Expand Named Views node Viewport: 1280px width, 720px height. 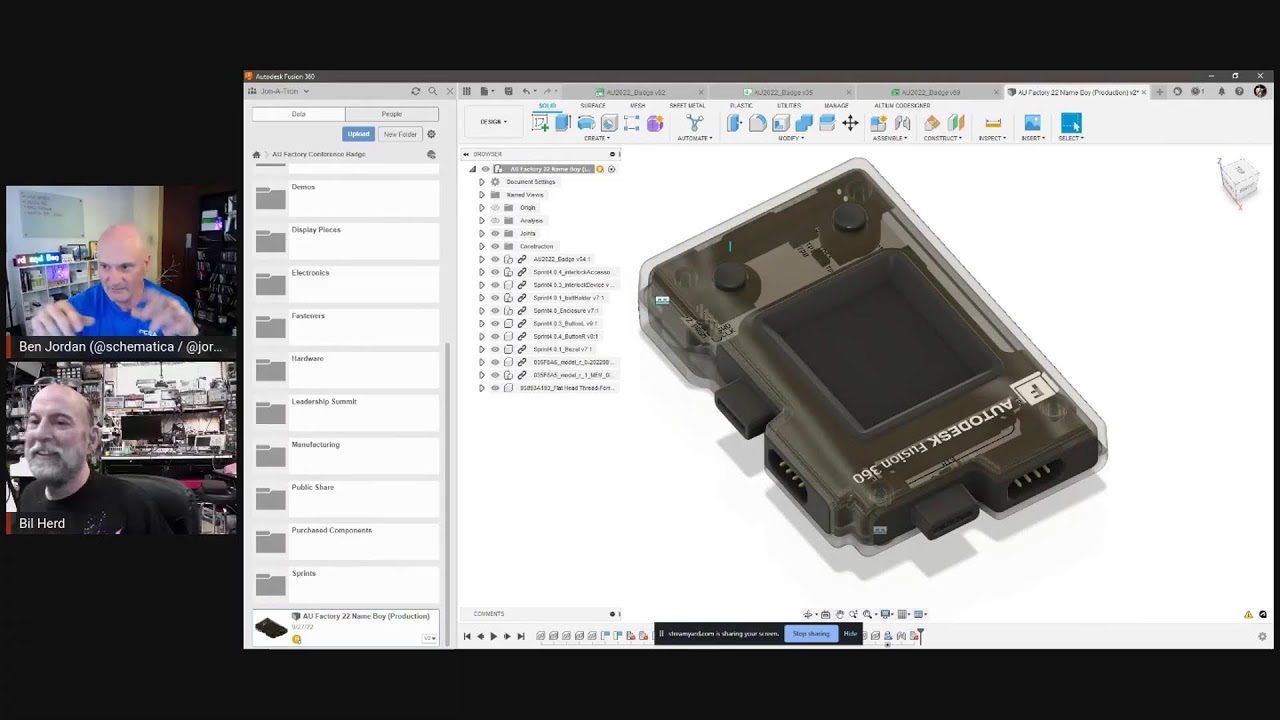click(482, 195)
